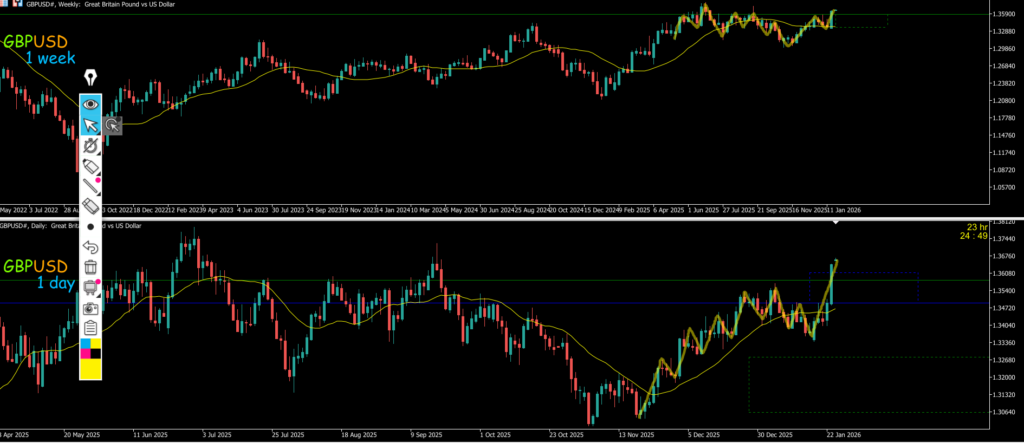Click the black dot brush size selector
This screenshot has height=443, width=1024.
click(x=91, y=227)
